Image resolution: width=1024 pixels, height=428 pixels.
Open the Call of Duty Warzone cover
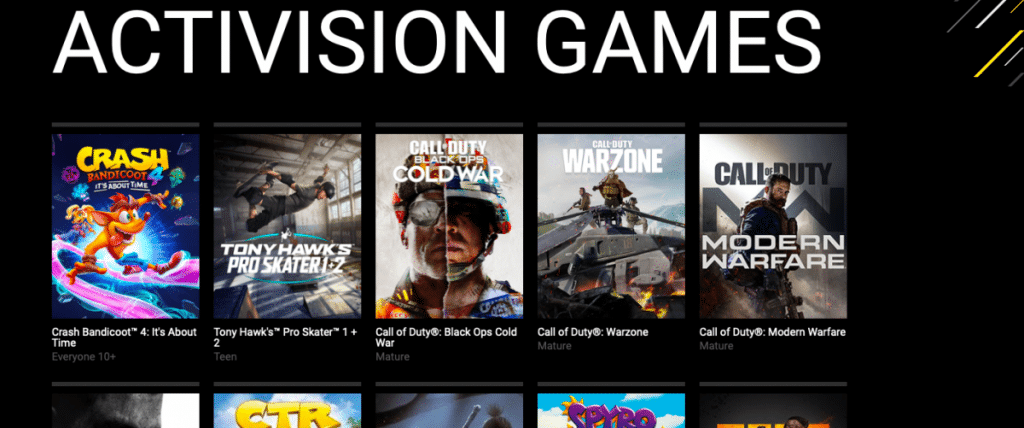[x=611, y=226]
